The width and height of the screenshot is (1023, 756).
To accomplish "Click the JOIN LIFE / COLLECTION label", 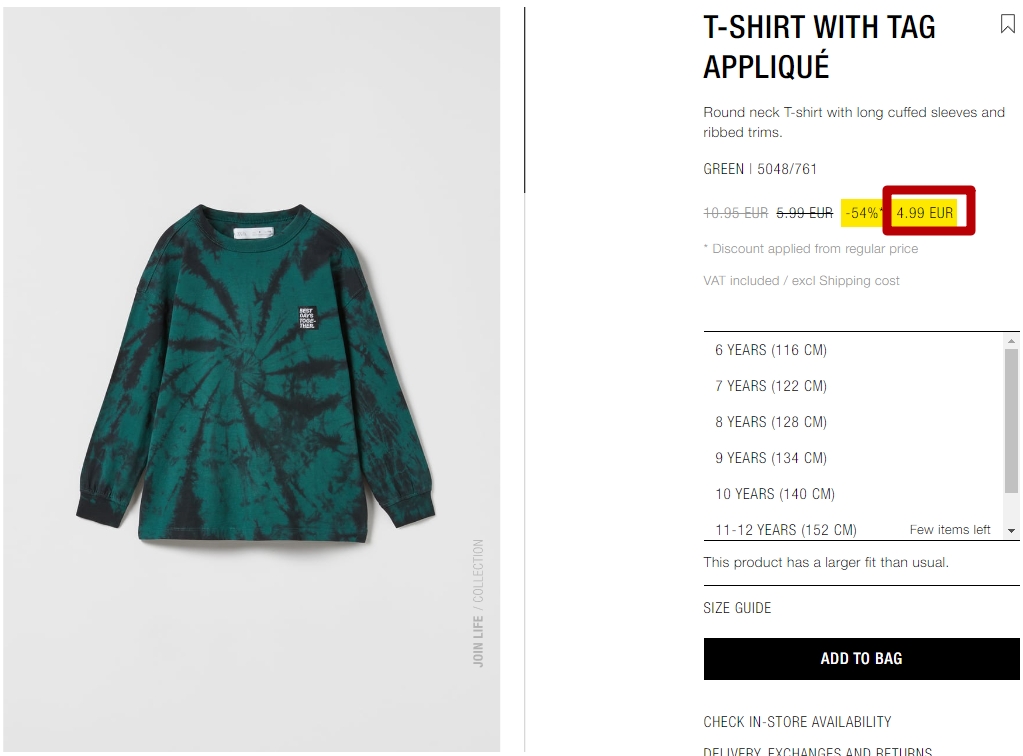I will 478,603.
